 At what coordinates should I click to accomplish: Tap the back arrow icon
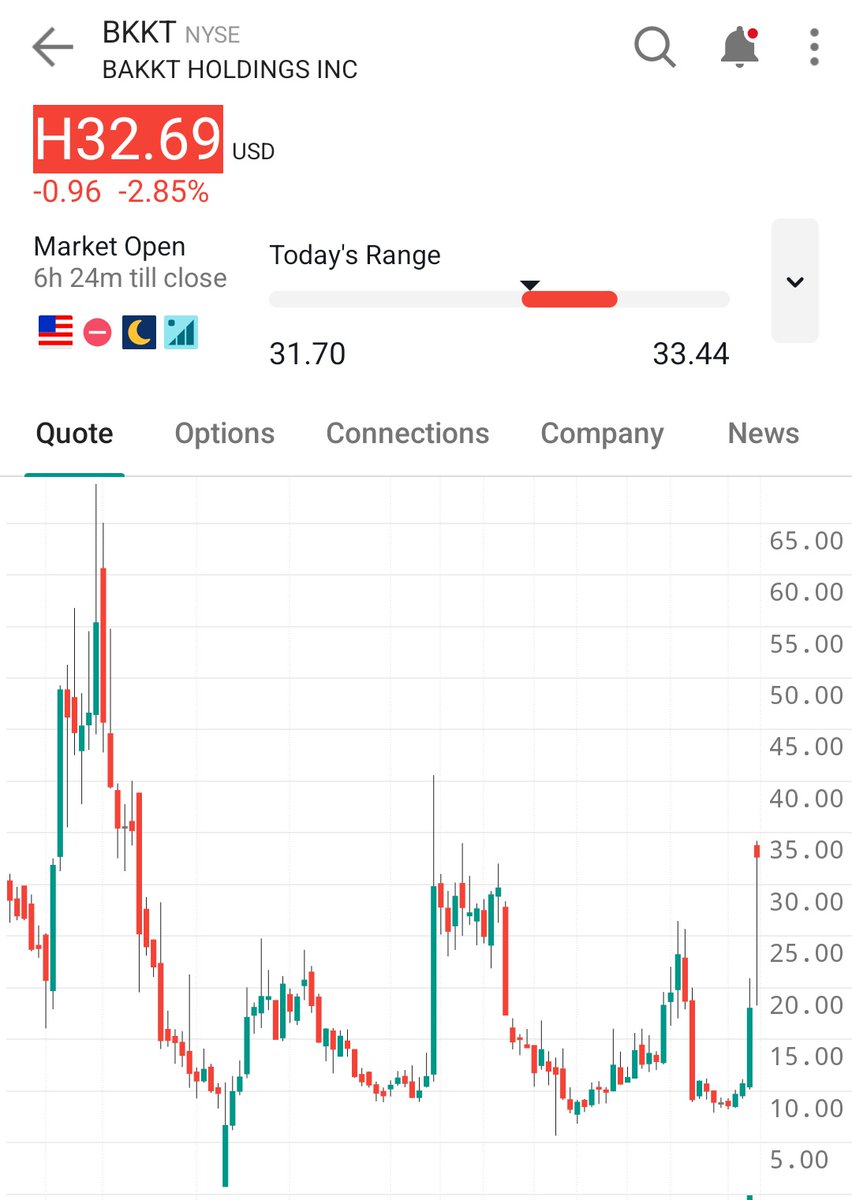click(53, 47)
